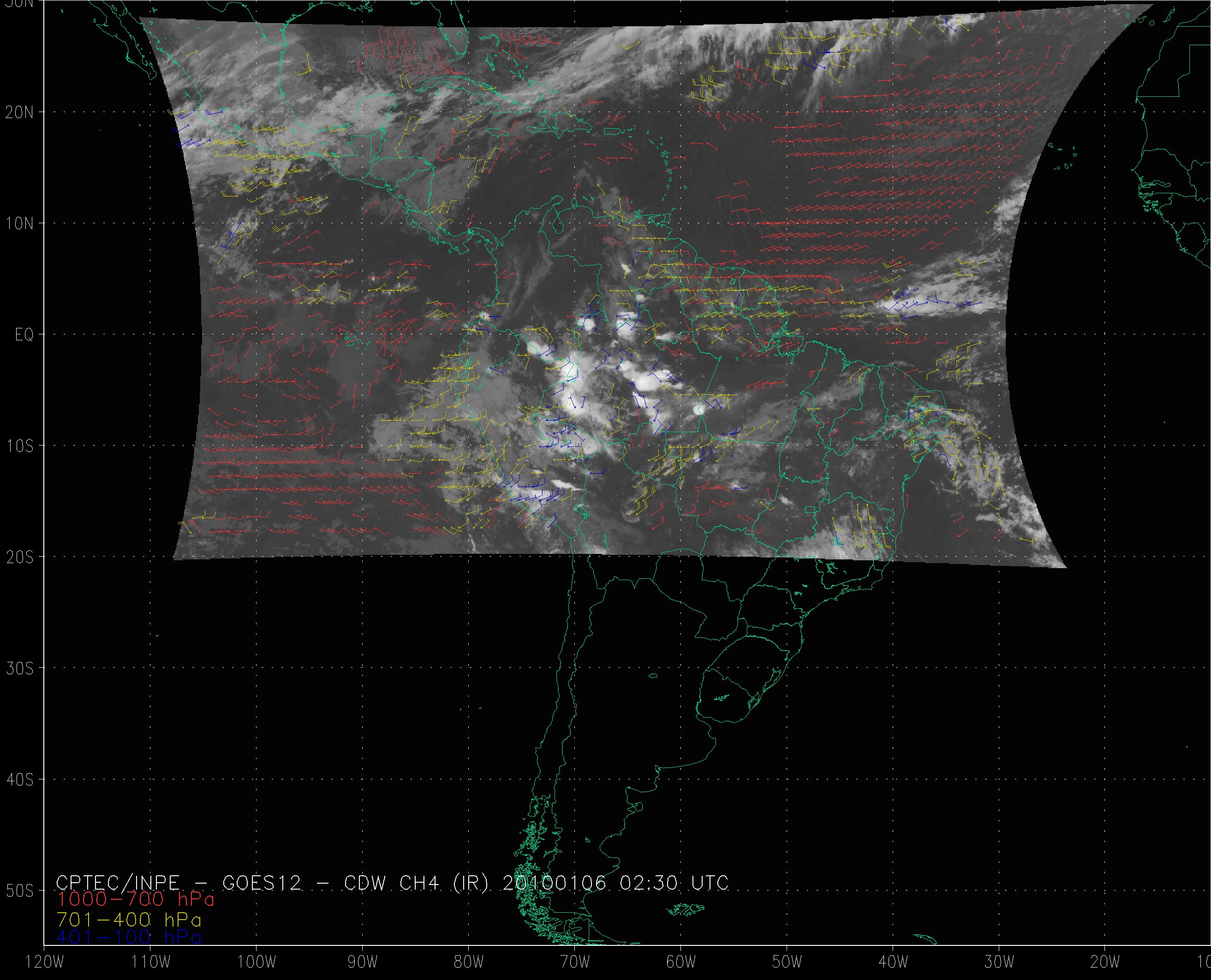This screenshot has height=980, width=1211.
Task: Click the 90W longitude axis label
Action: 363,962
